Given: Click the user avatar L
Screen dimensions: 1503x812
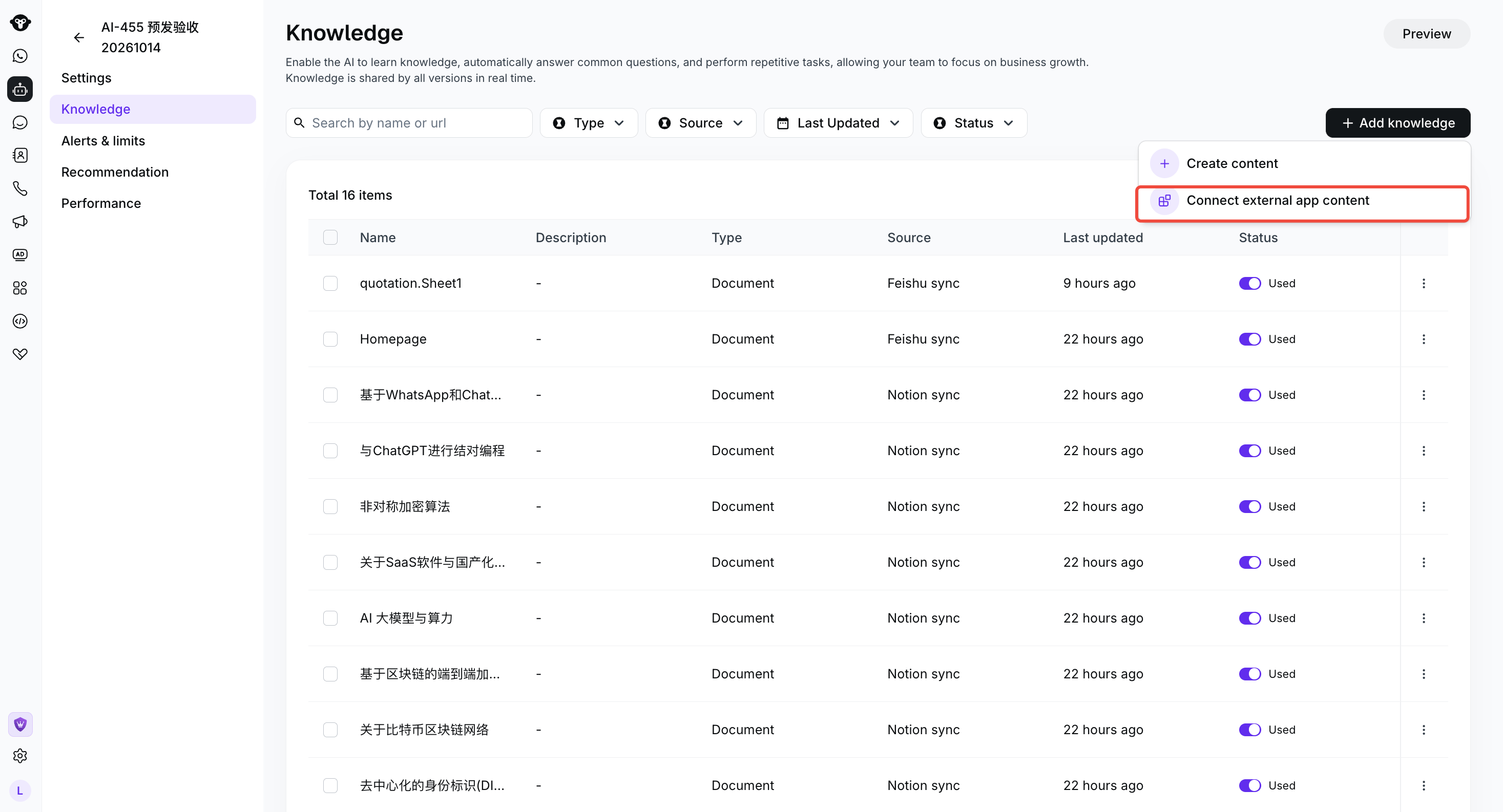Looking at the screenshot, I should pyautogui.click(x=20, y=791).
